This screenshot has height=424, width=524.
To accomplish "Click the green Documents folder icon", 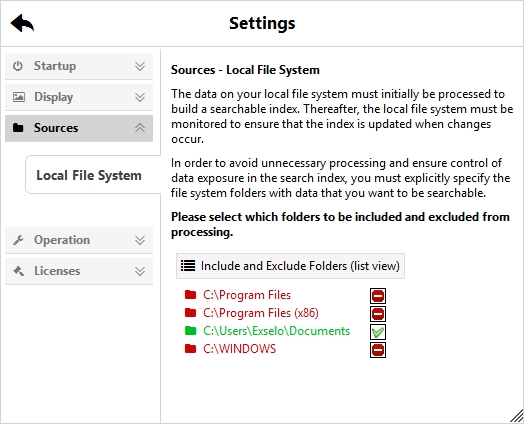I will tap(190, 331).
